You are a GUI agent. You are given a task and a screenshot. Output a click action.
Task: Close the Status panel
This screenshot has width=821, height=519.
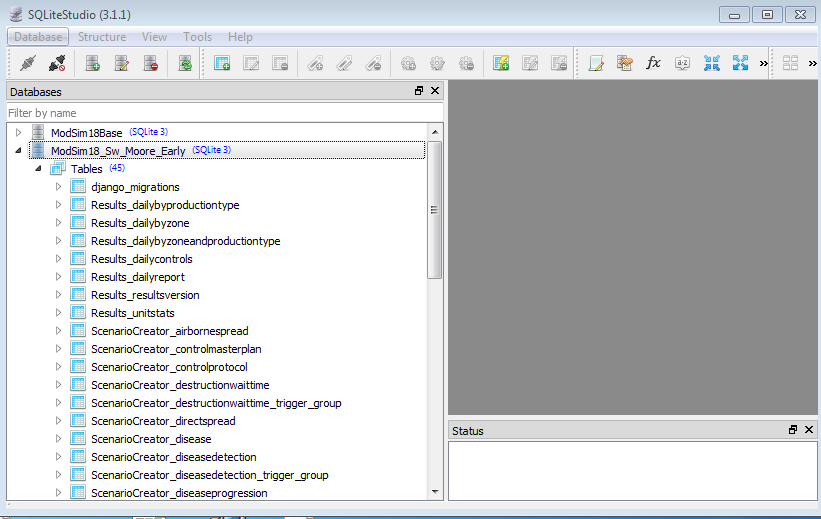[x=809, y=429]
